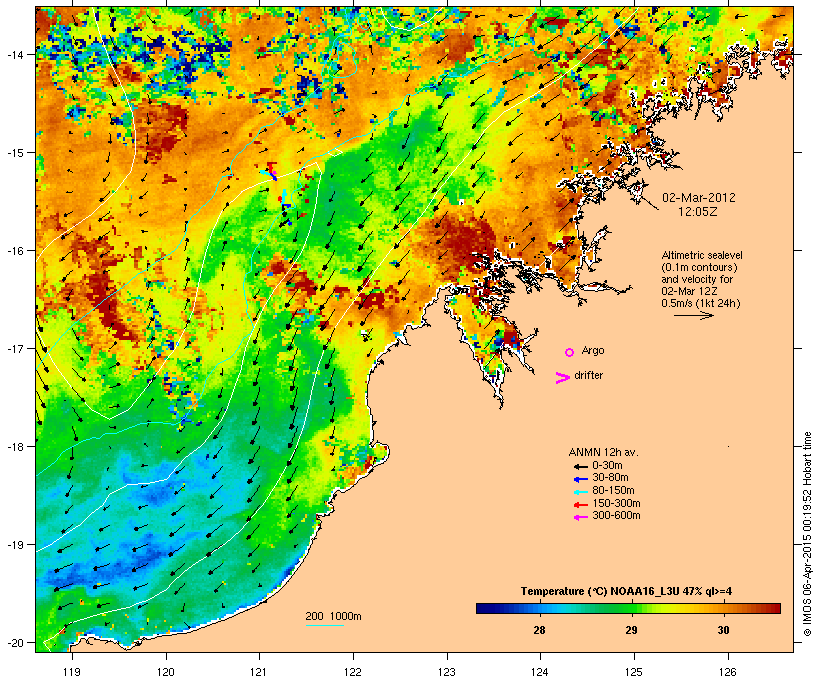Click the 'drifter' legend label
Image resolution: width=820 pixels, height=680 pixels.
point(588,375)
